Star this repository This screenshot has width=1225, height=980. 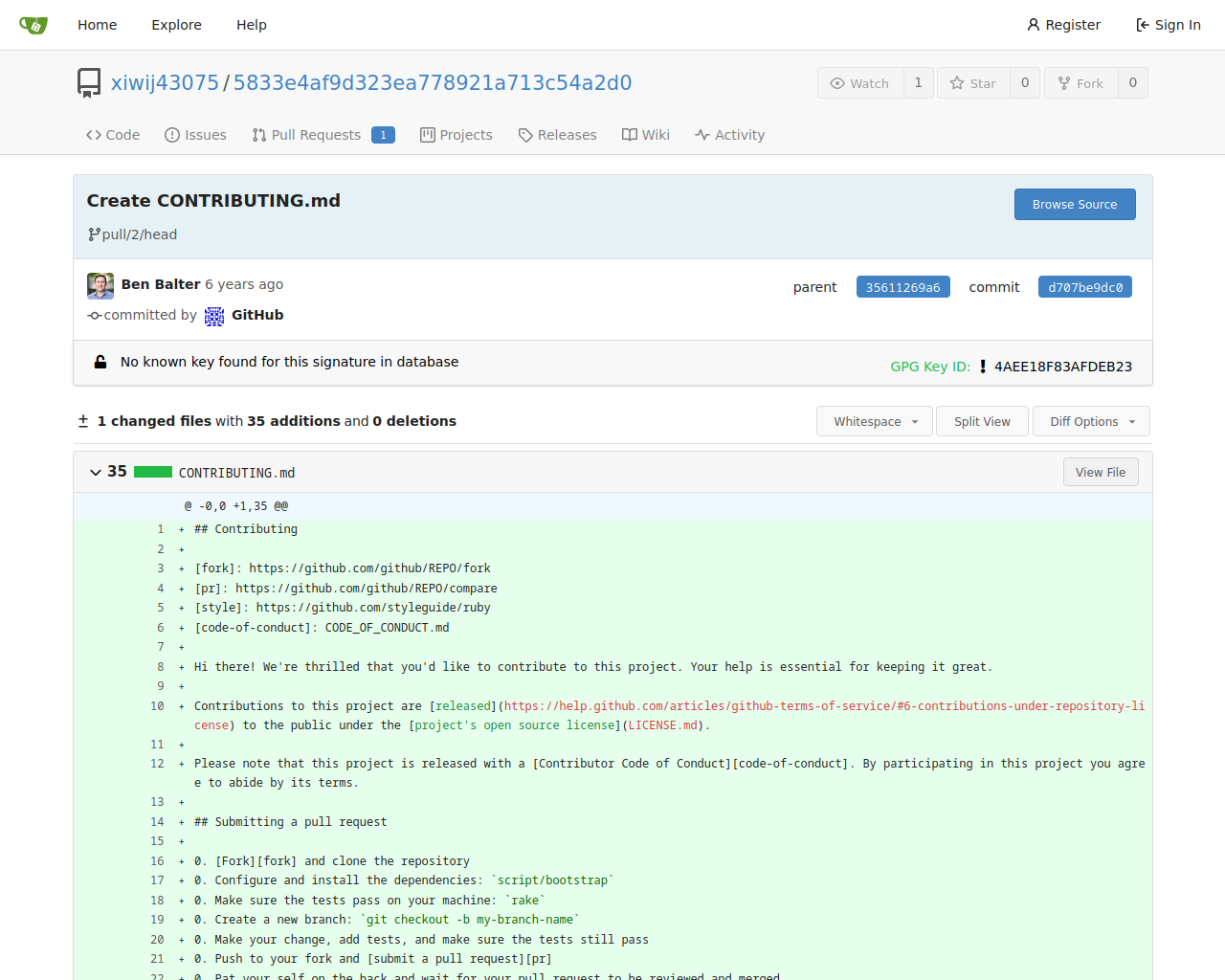tap(973, 83)
